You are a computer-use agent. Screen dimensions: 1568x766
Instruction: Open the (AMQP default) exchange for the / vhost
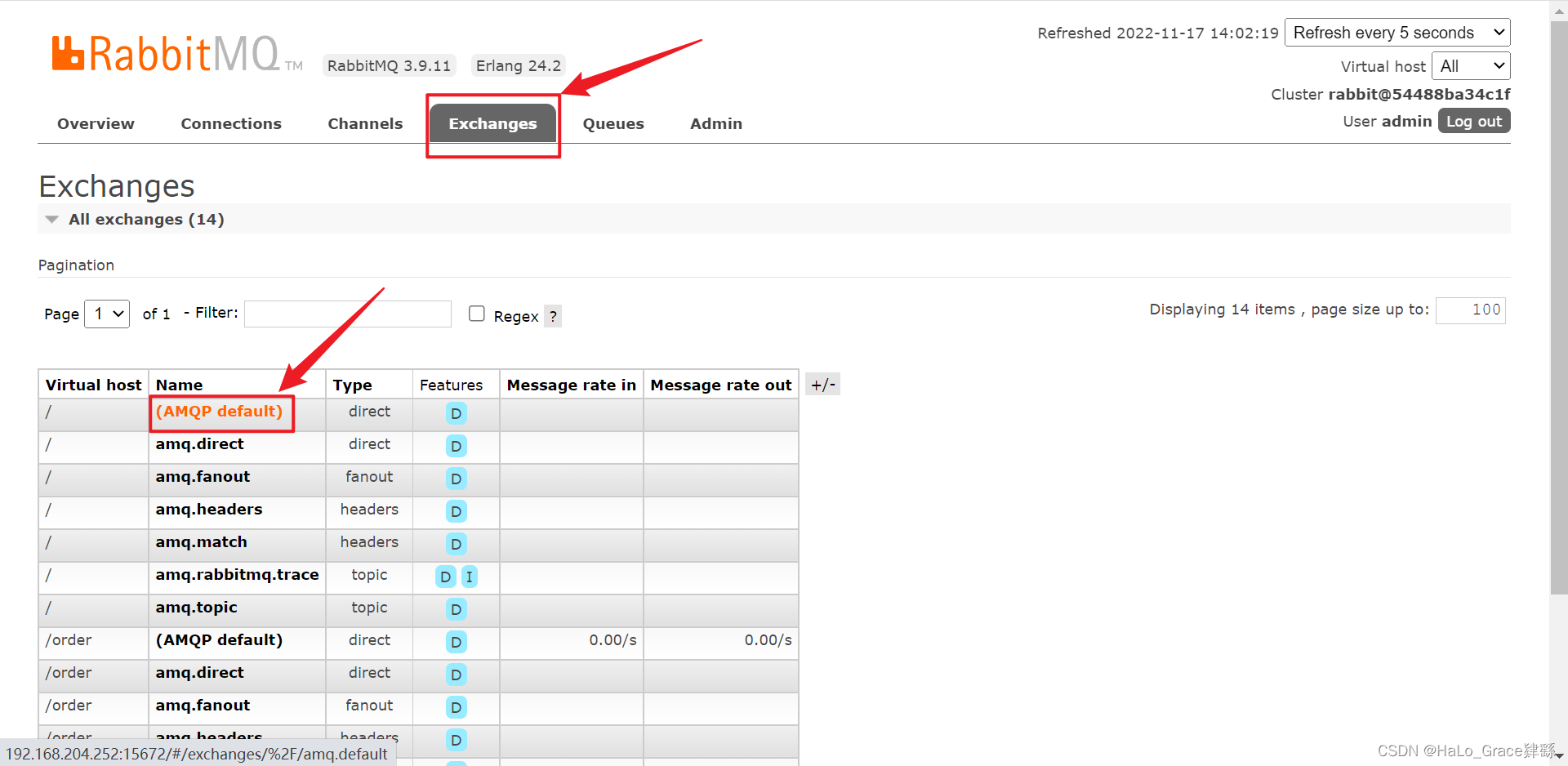pyautogui.click(x=219, y=411)
